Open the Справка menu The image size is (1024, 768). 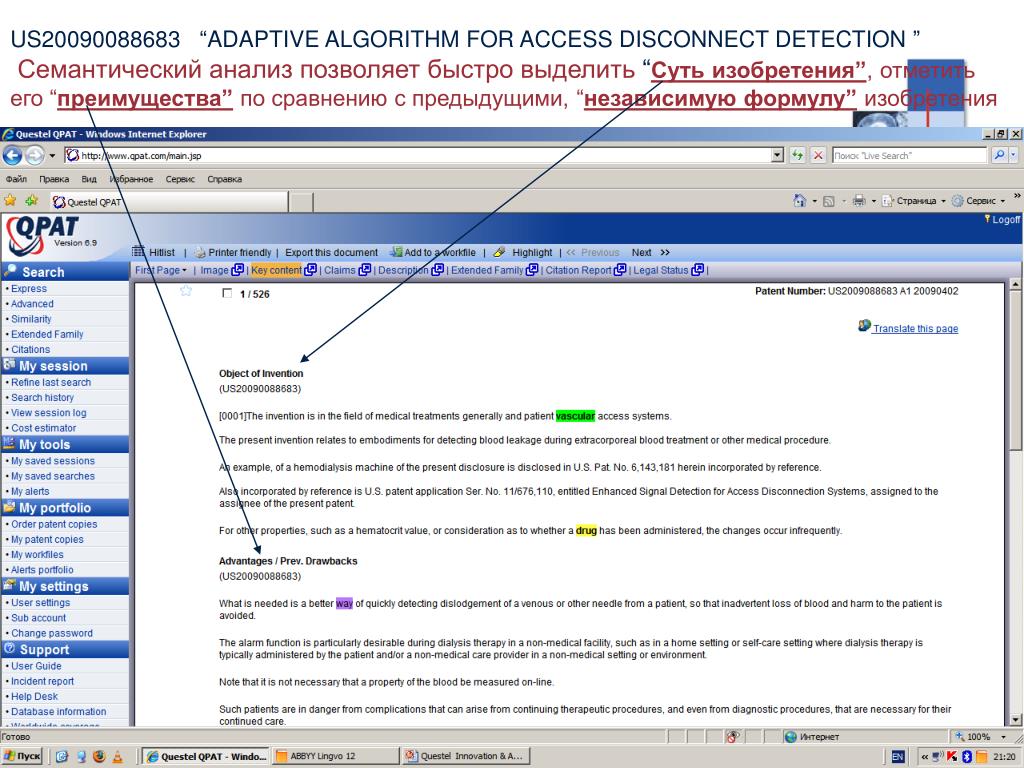click(x=225, y=179)
